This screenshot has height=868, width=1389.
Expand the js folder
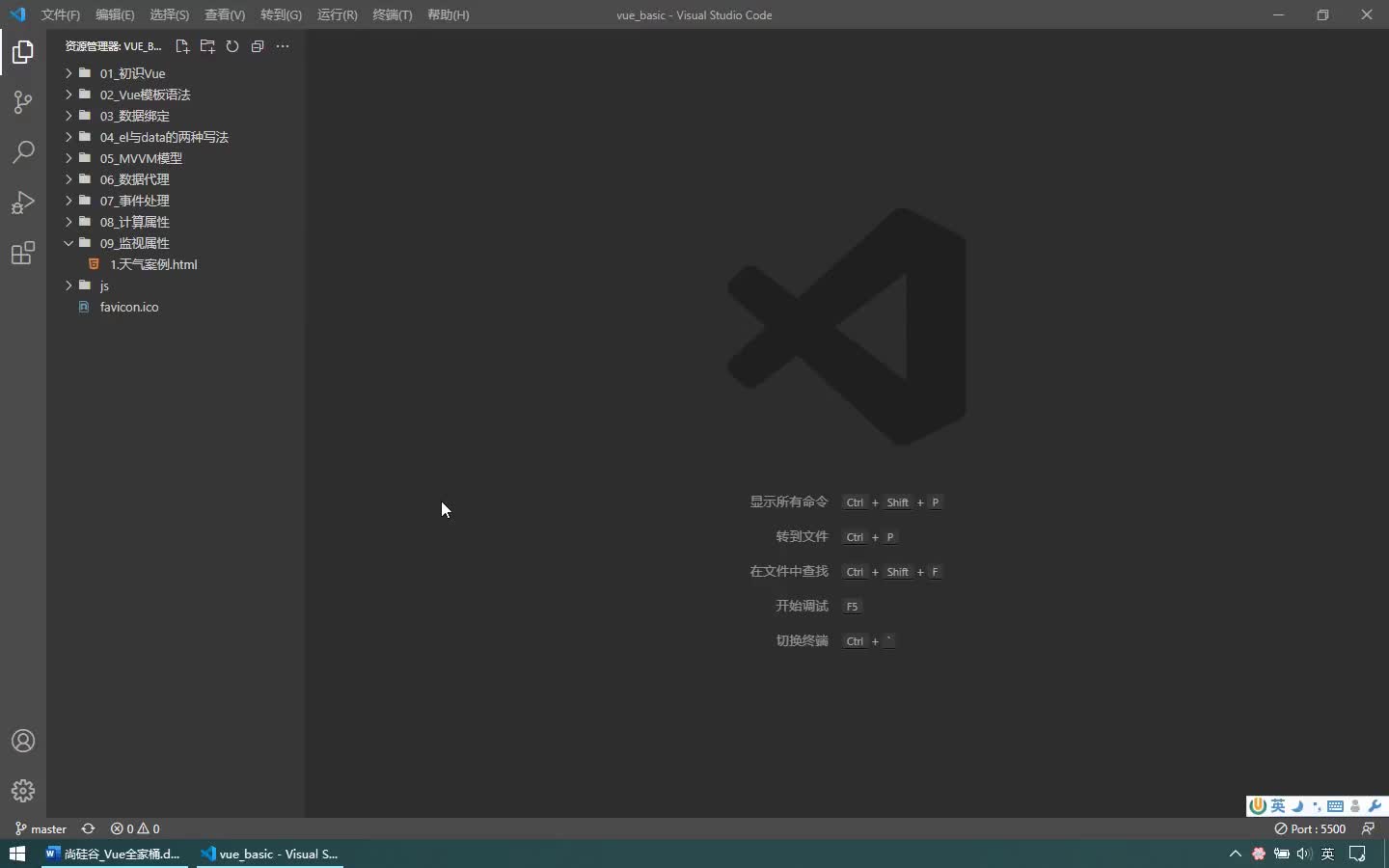(177, 285)
